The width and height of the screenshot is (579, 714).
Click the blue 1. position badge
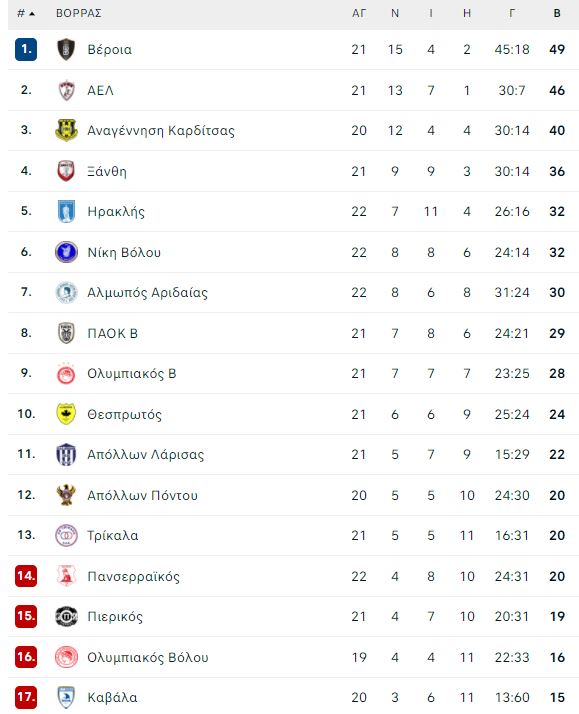point(26,49)
